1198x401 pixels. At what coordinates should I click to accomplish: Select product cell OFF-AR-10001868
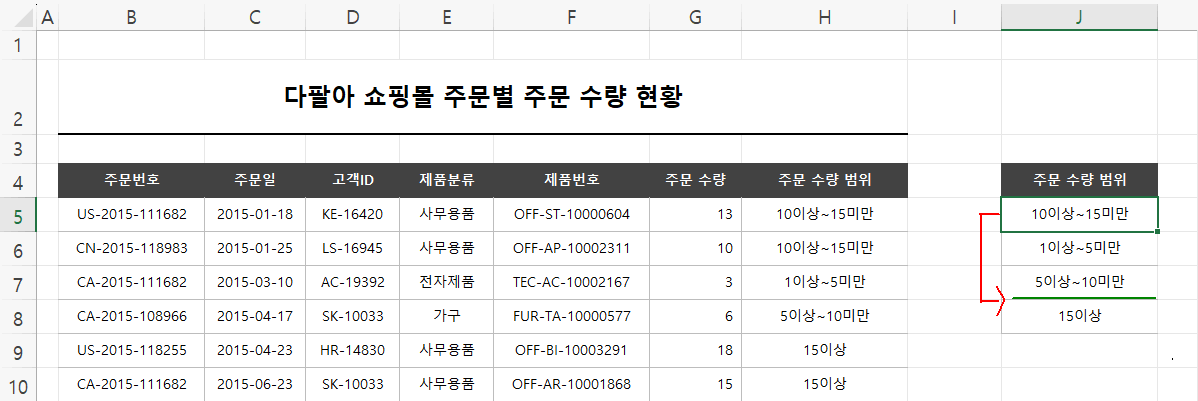point(571,383)
